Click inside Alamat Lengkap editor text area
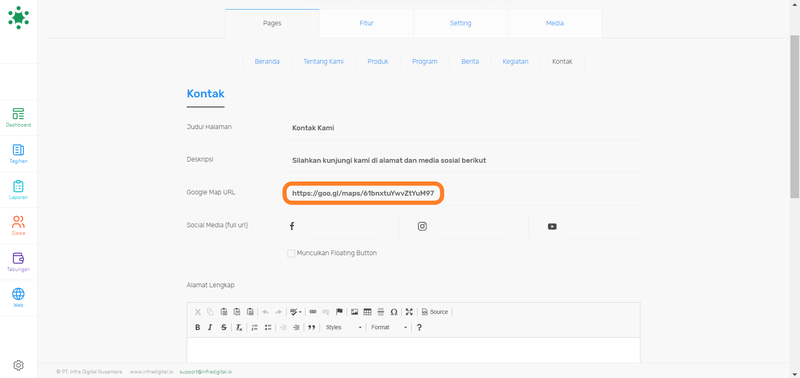800x378 pixels. 413,350
